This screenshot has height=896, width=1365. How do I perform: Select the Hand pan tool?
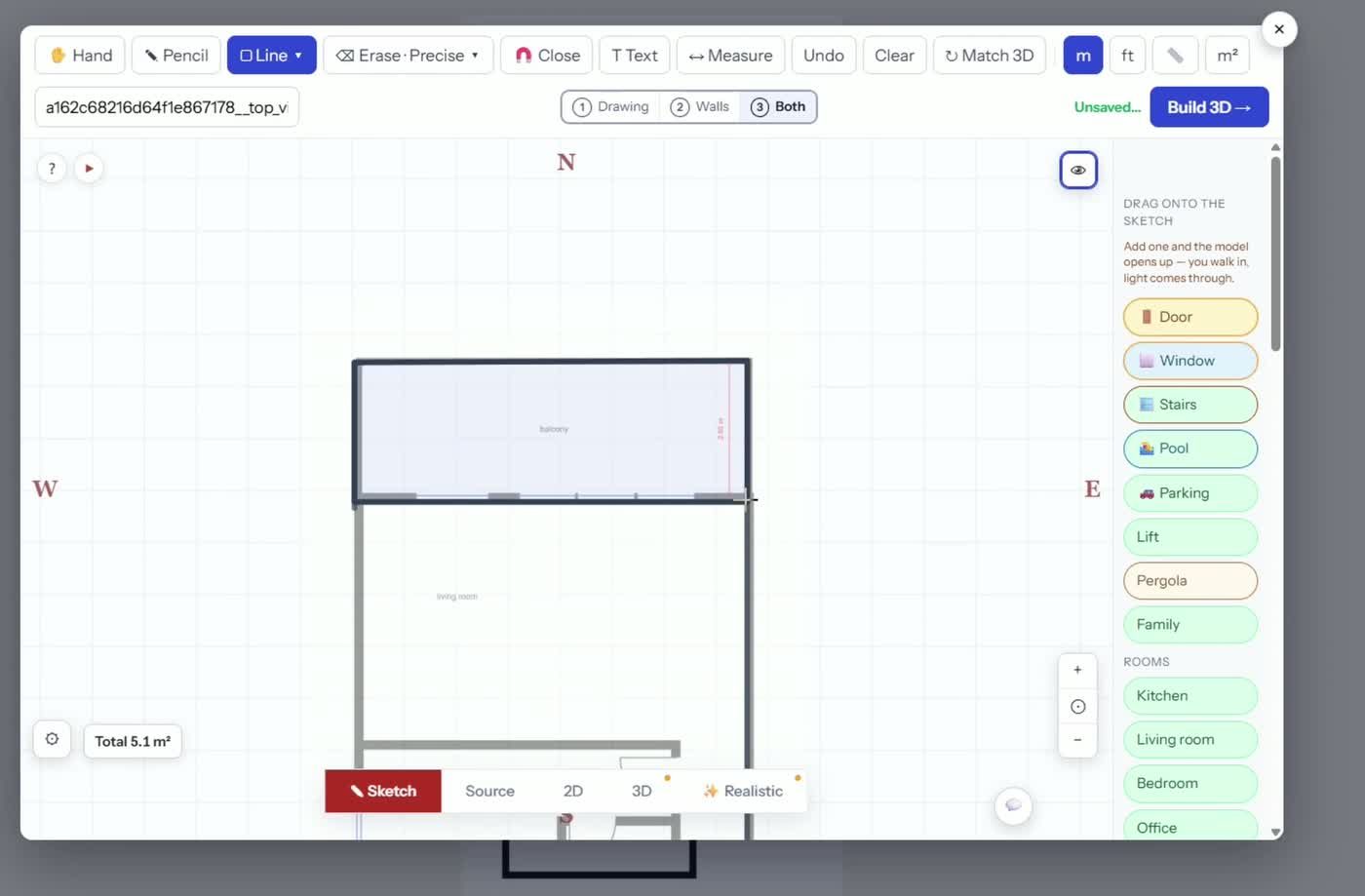pyautogui.click(x=80, y=56)
